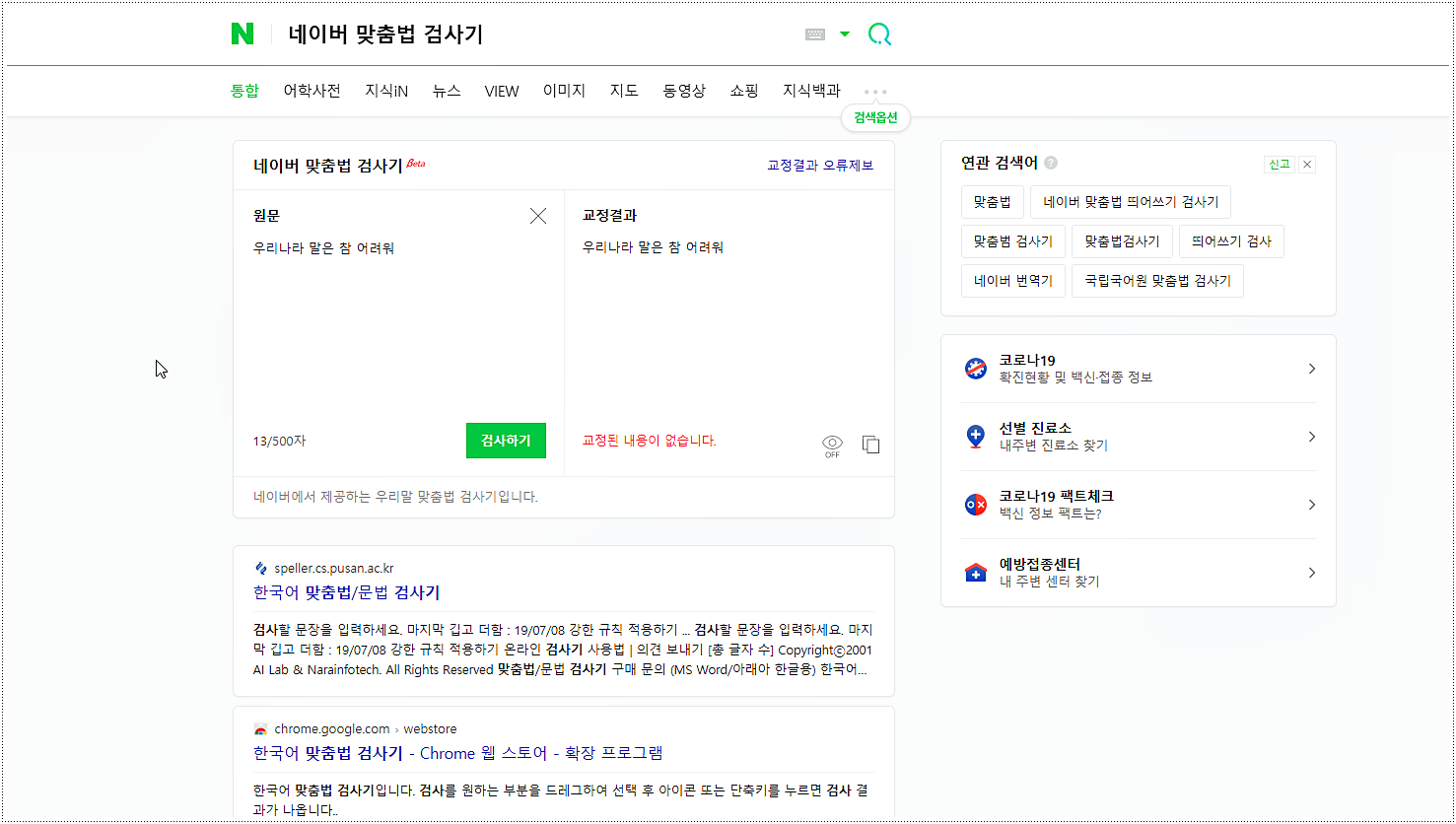1456x824 pixels.
Task: Open Chrome 웹 스토어 확장 프로그램 result title
Action: 458,753
